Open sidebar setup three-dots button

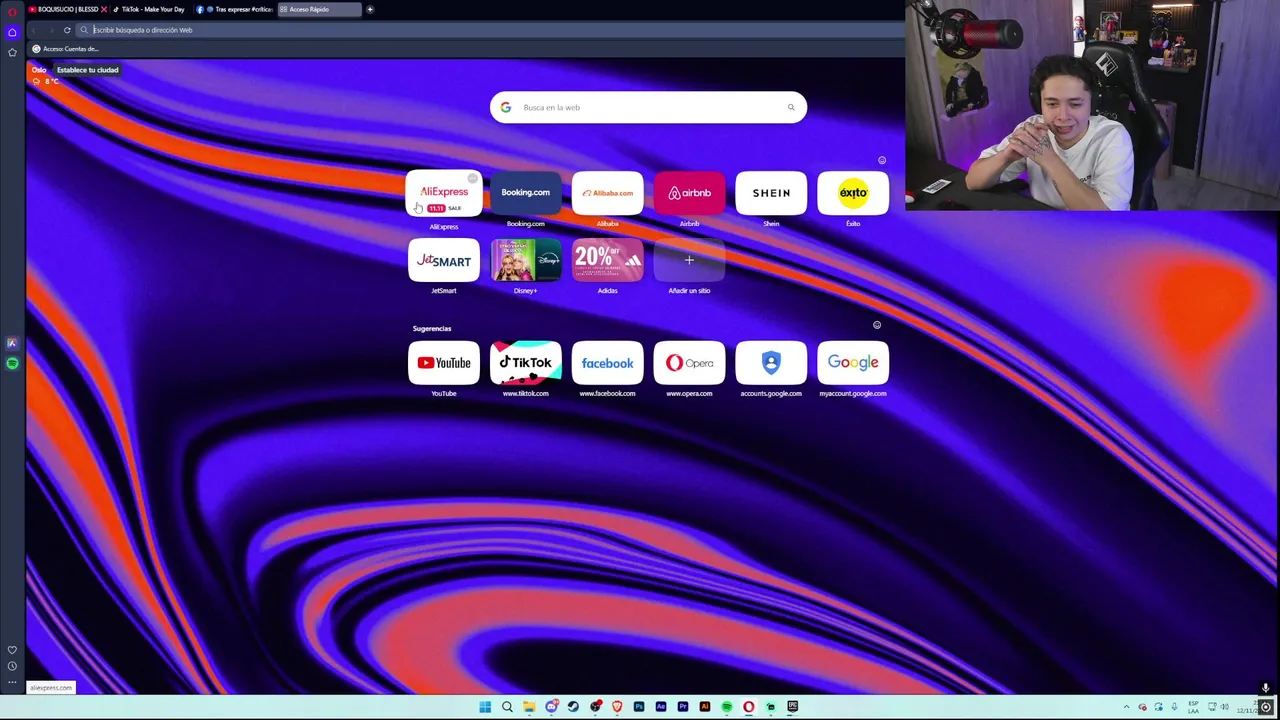point(12,682)
